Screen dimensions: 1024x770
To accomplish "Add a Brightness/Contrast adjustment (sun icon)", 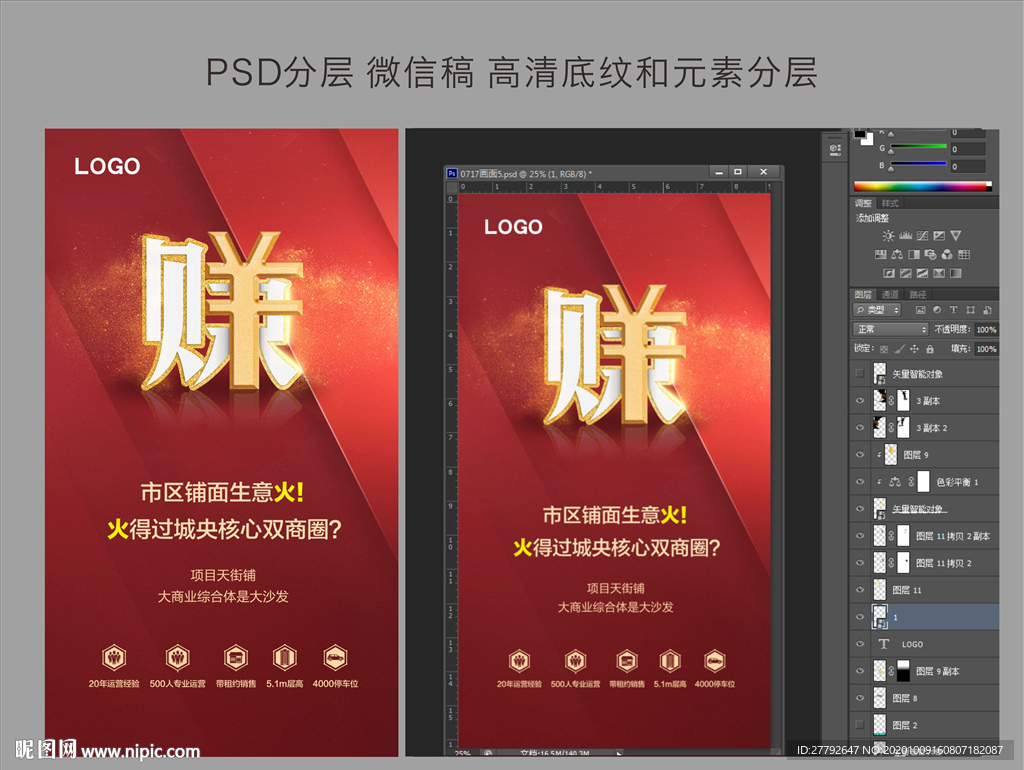I will pyautogui.click(x=888, y=236).
